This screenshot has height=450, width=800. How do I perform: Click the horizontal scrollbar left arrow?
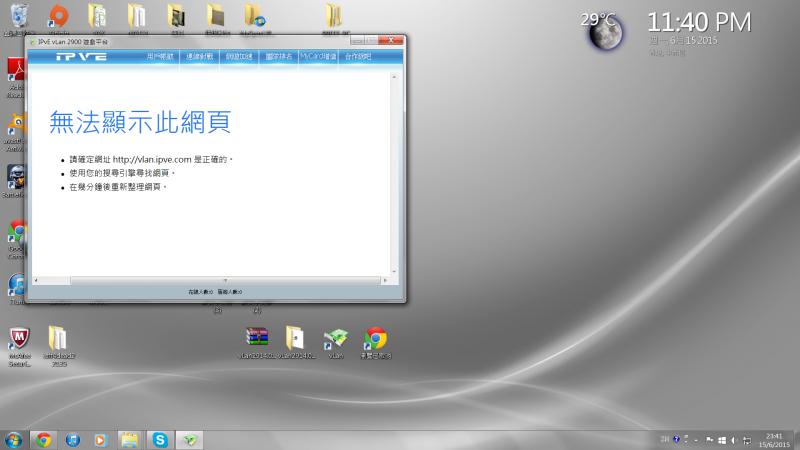point(36,281)
